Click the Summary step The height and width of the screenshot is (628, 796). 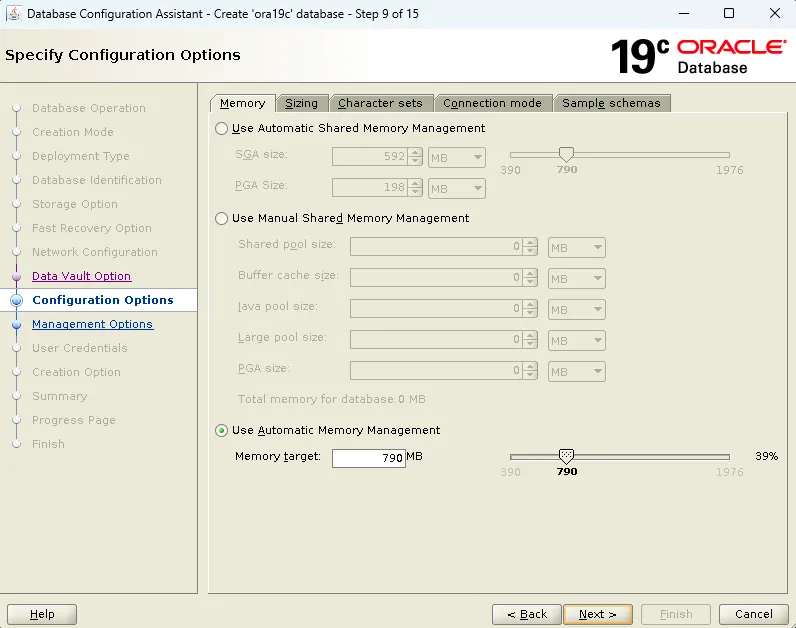tap(60, 396)
